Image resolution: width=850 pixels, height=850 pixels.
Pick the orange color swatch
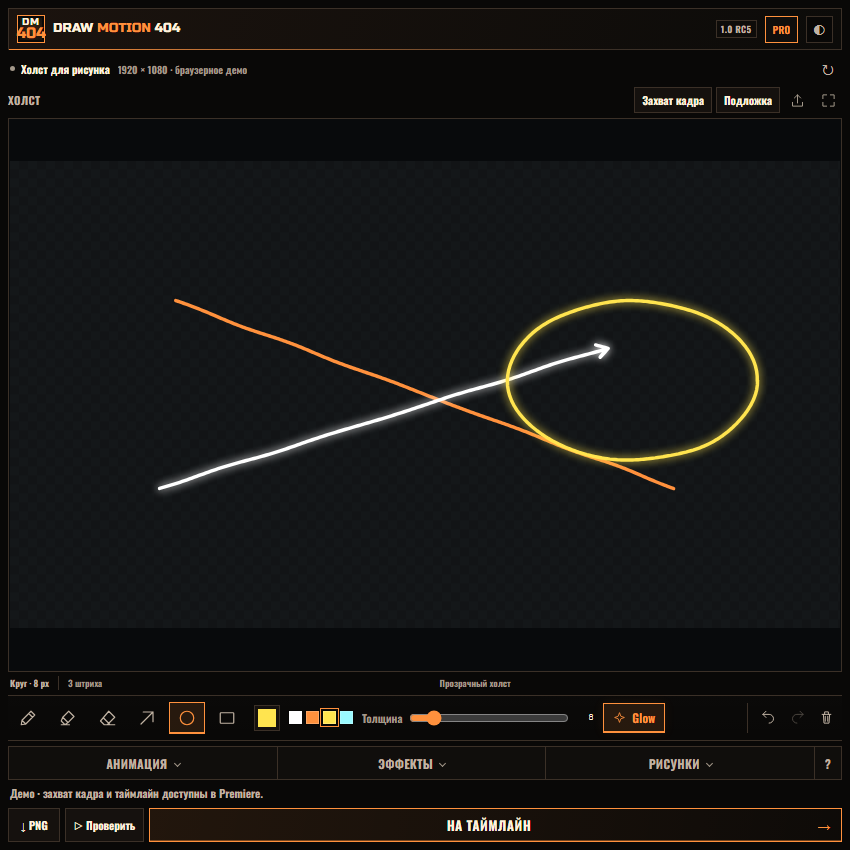coord(312,718)
